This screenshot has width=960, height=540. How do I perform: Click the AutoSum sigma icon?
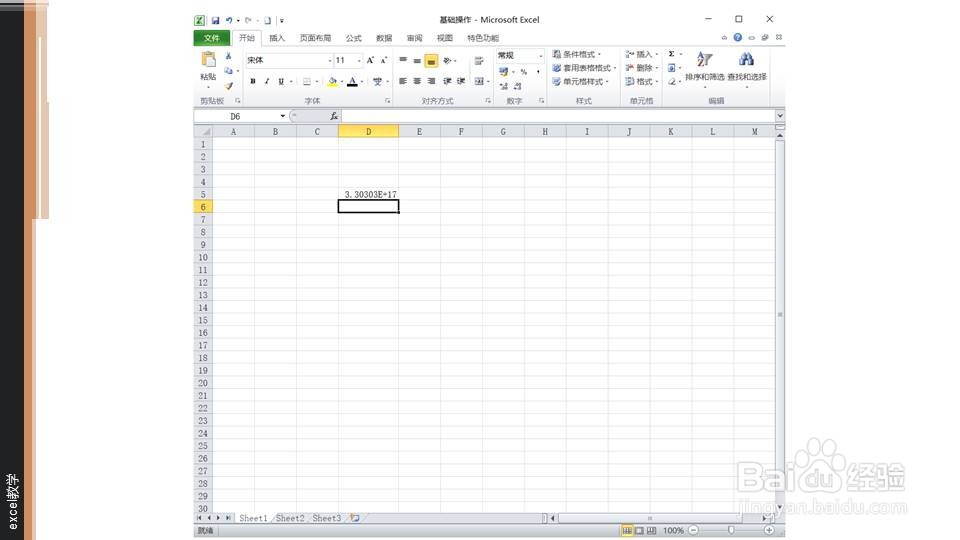point(672,54)
